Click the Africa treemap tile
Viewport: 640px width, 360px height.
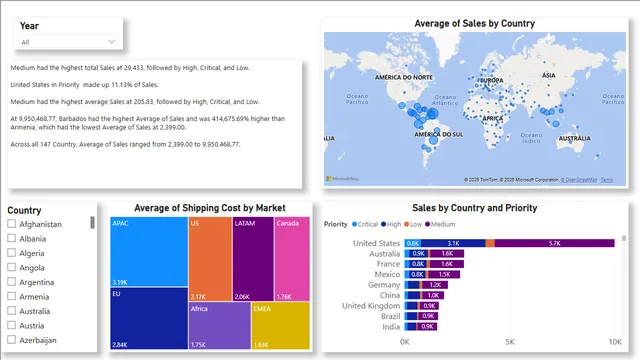(220, 325)
